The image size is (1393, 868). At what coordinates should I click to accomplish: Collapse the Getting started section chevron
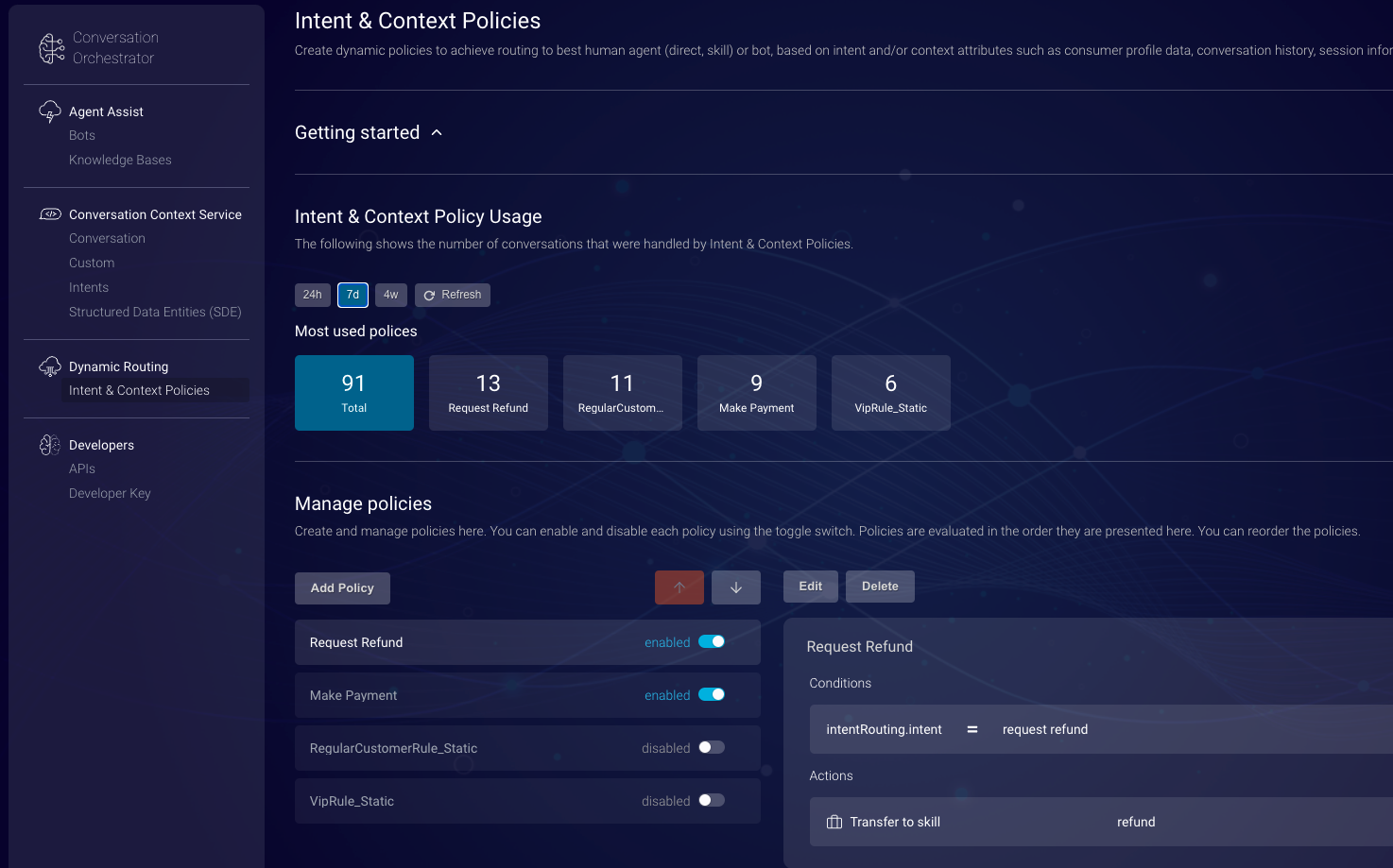click(x=437, y=133)
